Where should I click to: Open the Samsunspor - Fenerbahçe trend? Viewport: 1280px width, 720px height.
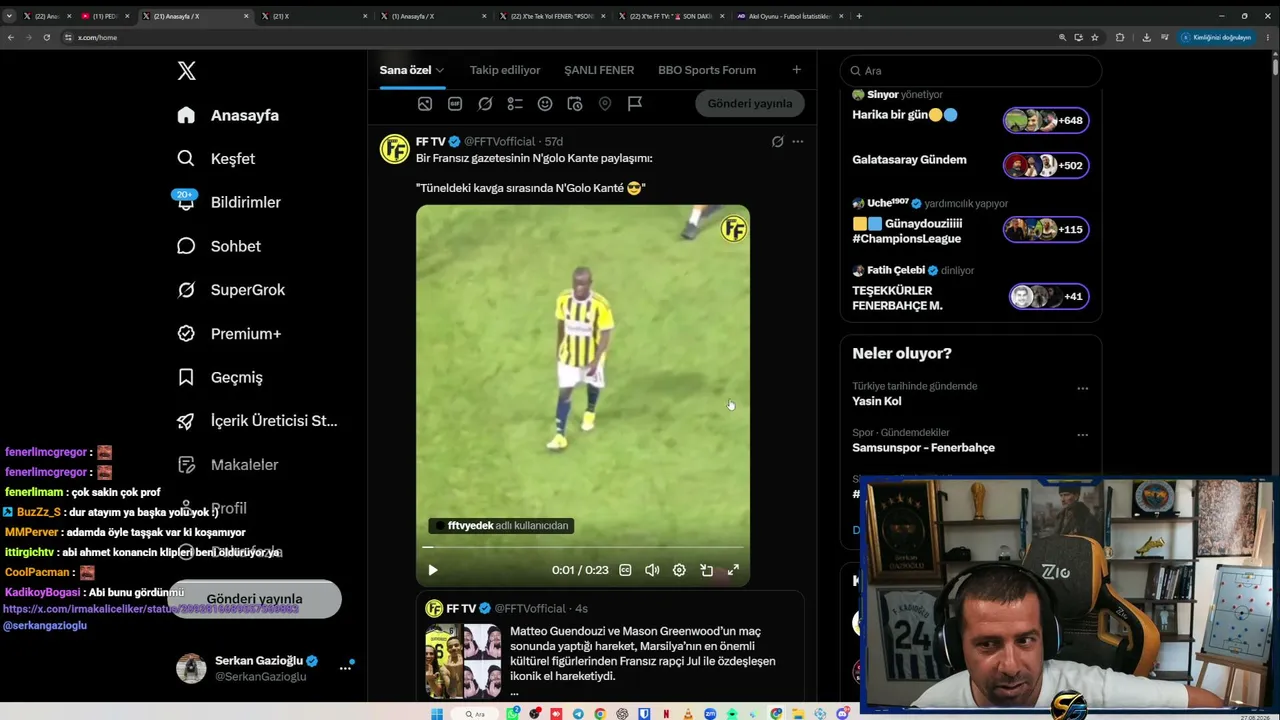pyautogui.click(x=923, y=448)
